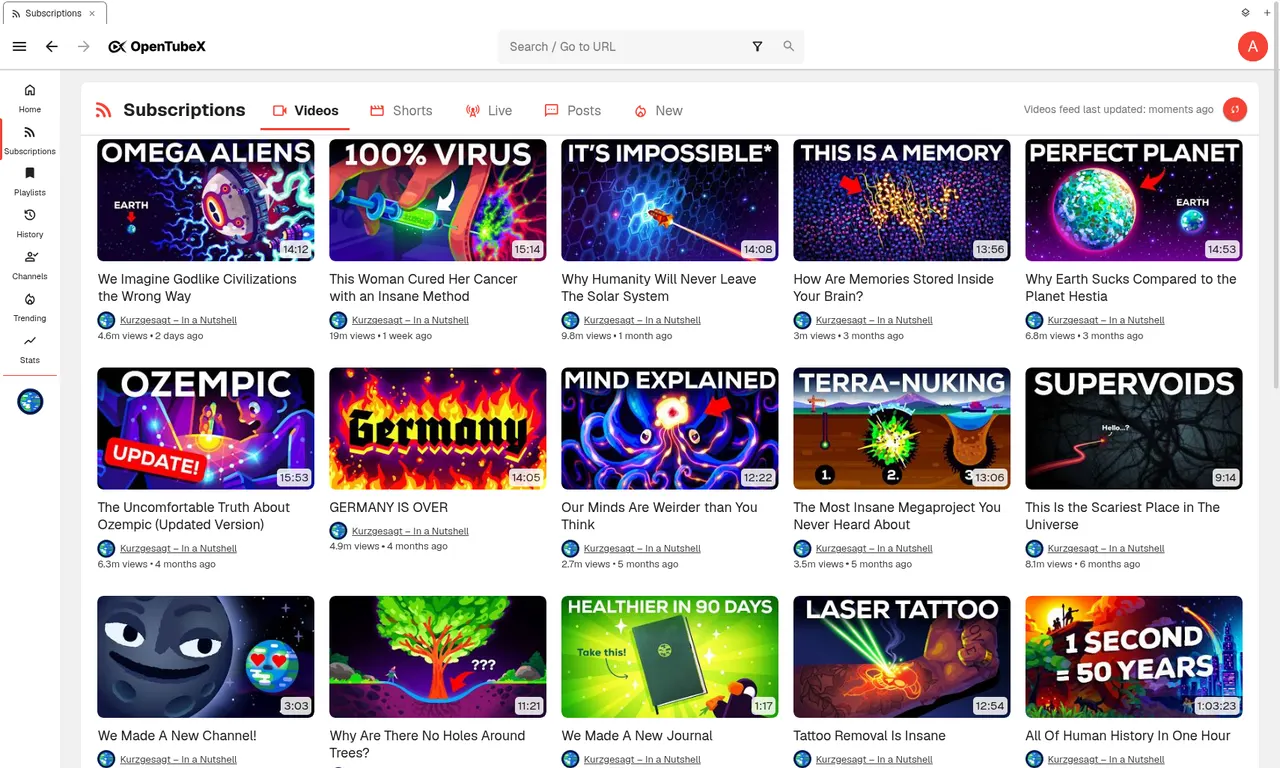Image resolution: width=1280 pixels, height=768 pixels.
Task: Open 'We Imagine Godlike Civilizations the Wrong Way' title
Action: coord(197,288)
